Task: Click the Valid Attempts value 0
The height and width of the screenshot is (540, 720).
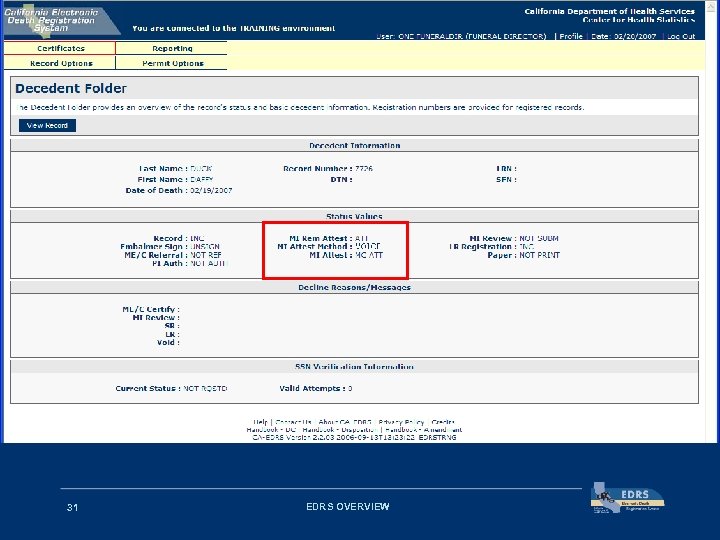Action: (x=350, y=388)
